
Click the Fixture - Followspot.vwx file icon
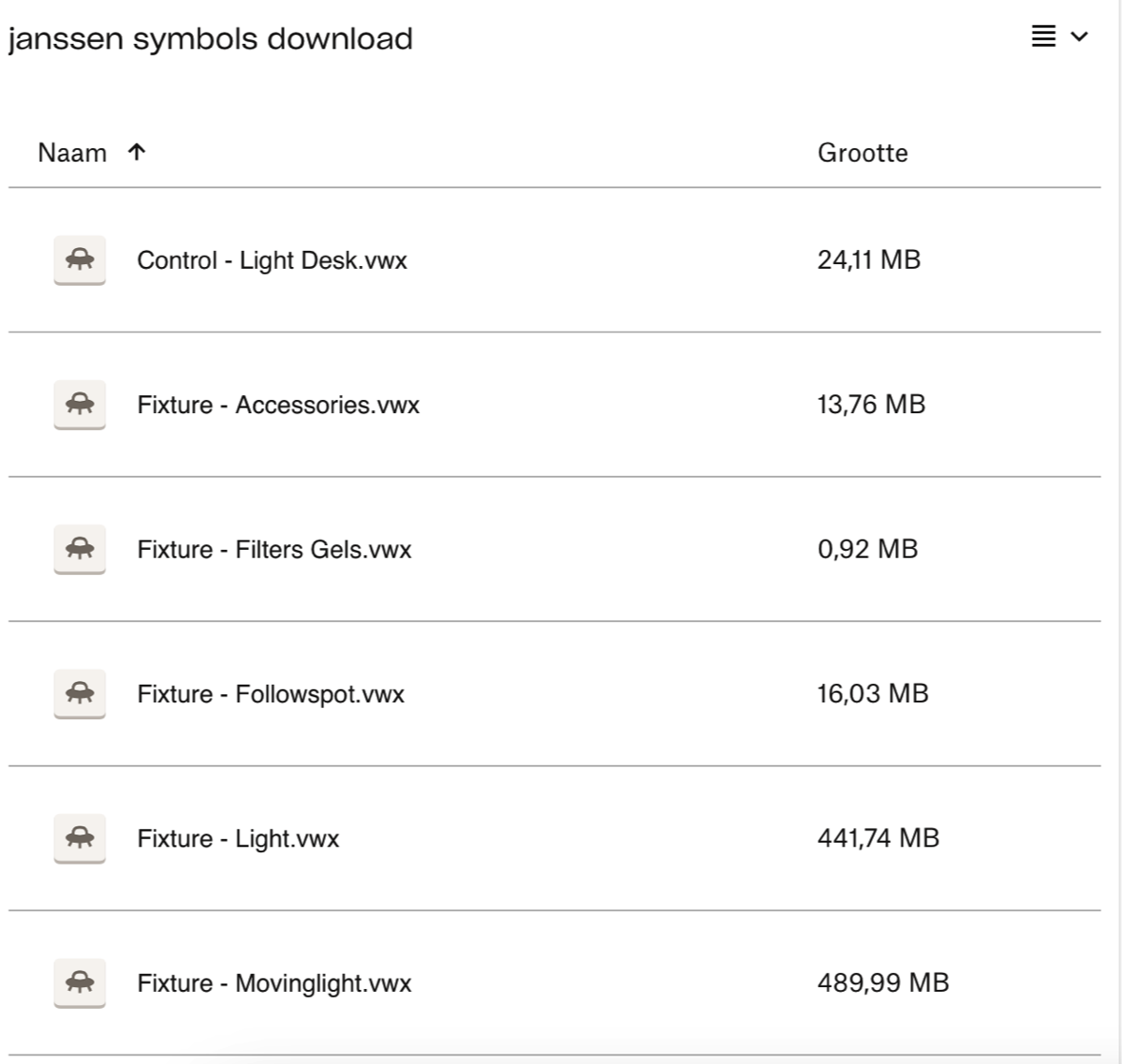click(x=80, y=694)
